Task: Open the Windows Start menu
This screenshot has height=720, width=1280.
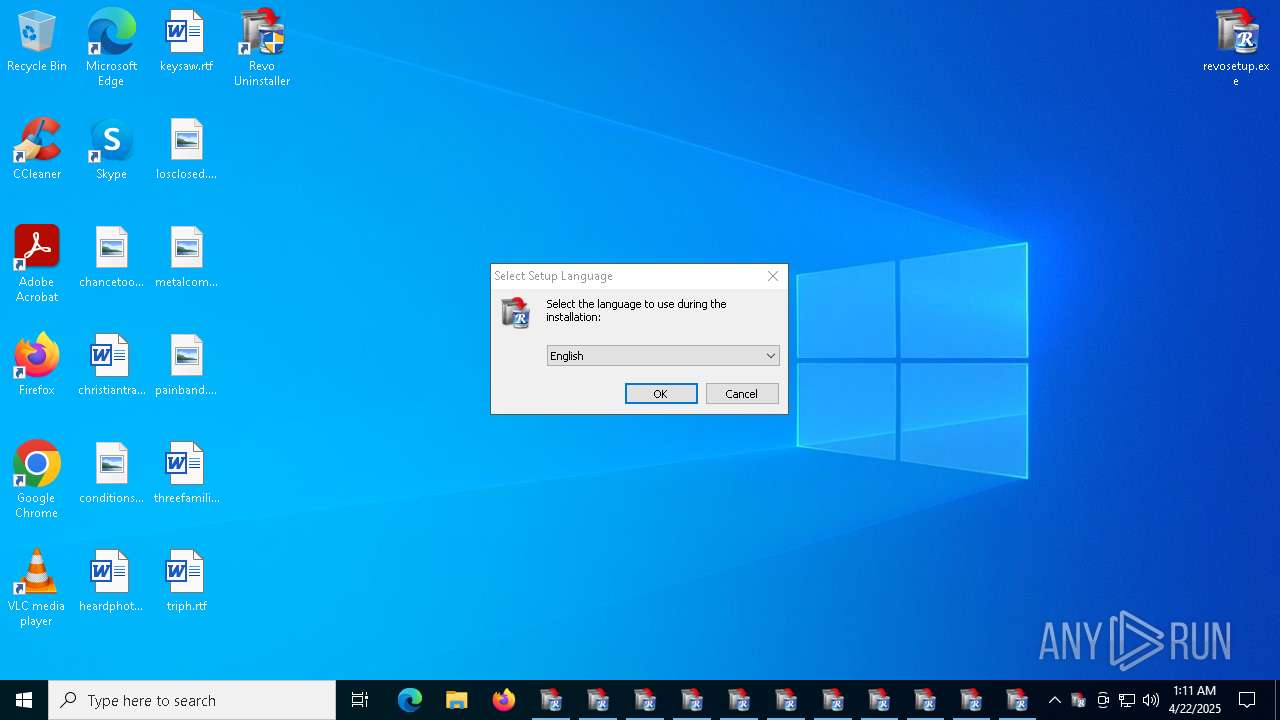Action: [x=24, y=700]
